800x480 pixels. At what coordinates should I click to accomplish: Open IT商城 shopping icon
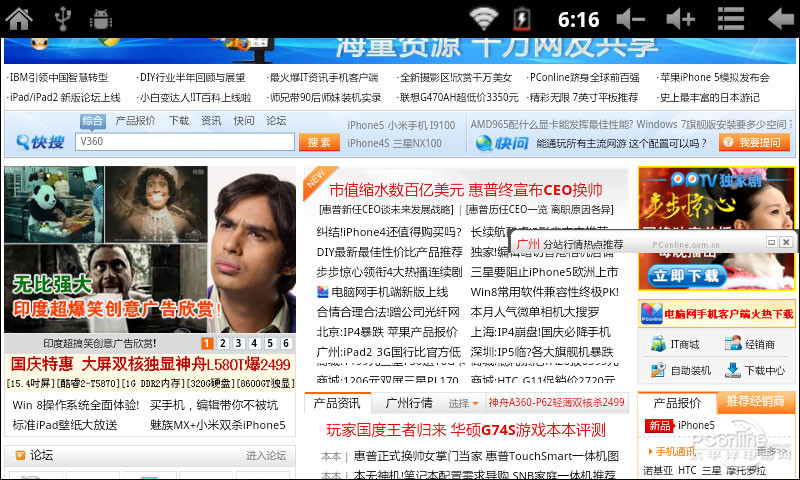pyautogui.click(x=658, y=344)
